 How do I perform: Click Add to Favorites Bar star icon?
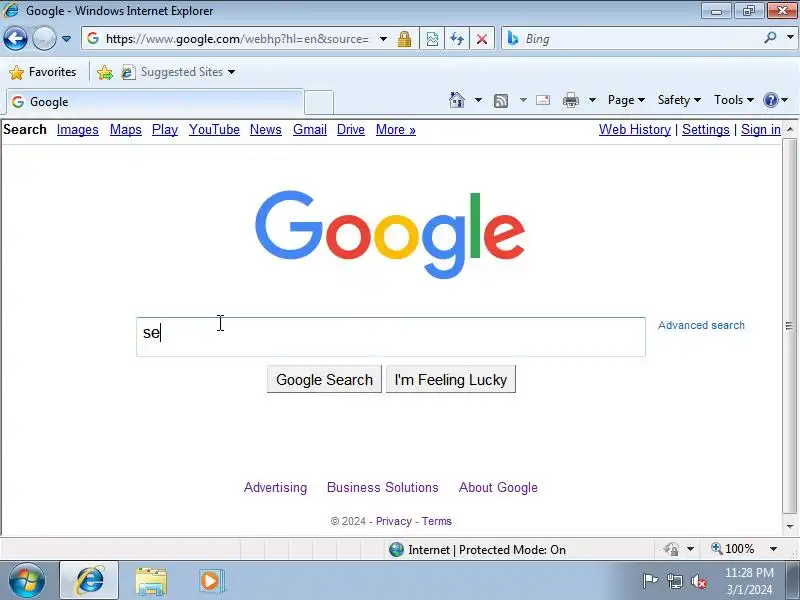[105, 72]
